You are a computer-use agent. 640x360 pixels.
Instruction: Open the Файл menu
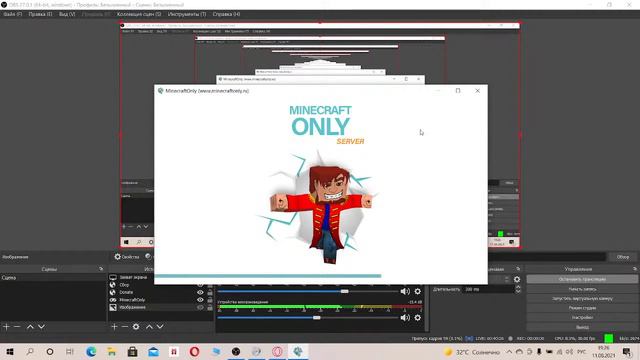point(12,14)
